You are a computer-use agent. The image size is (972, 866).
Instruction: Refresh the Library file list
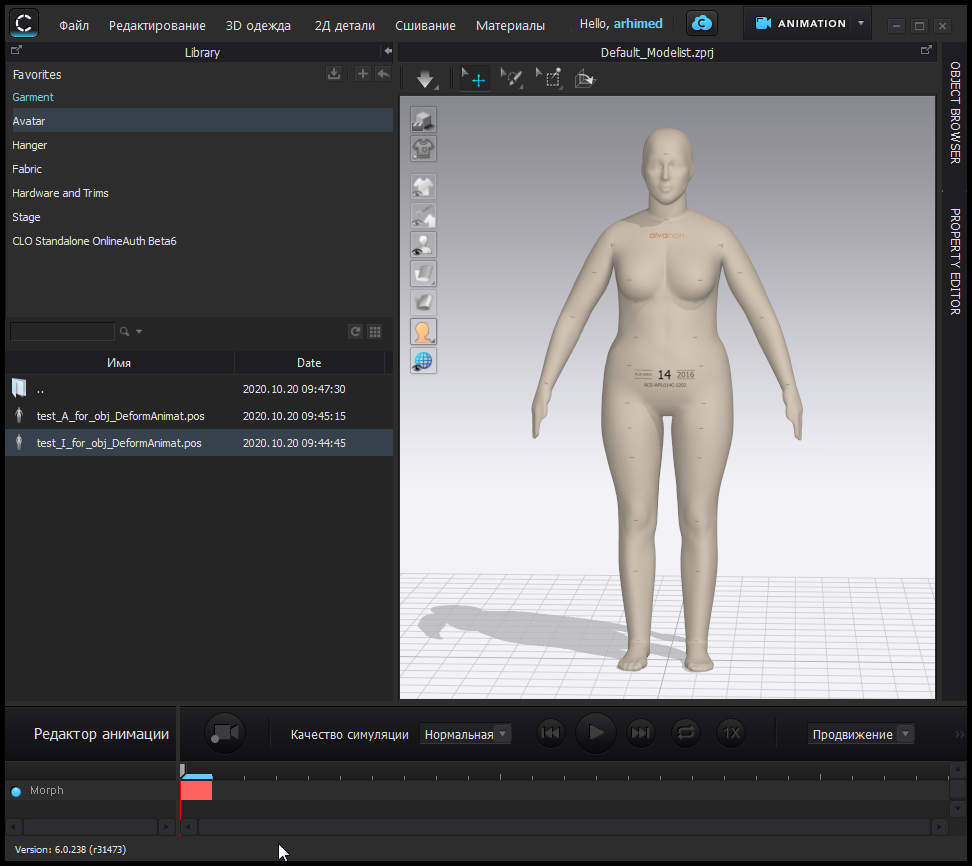355,332
